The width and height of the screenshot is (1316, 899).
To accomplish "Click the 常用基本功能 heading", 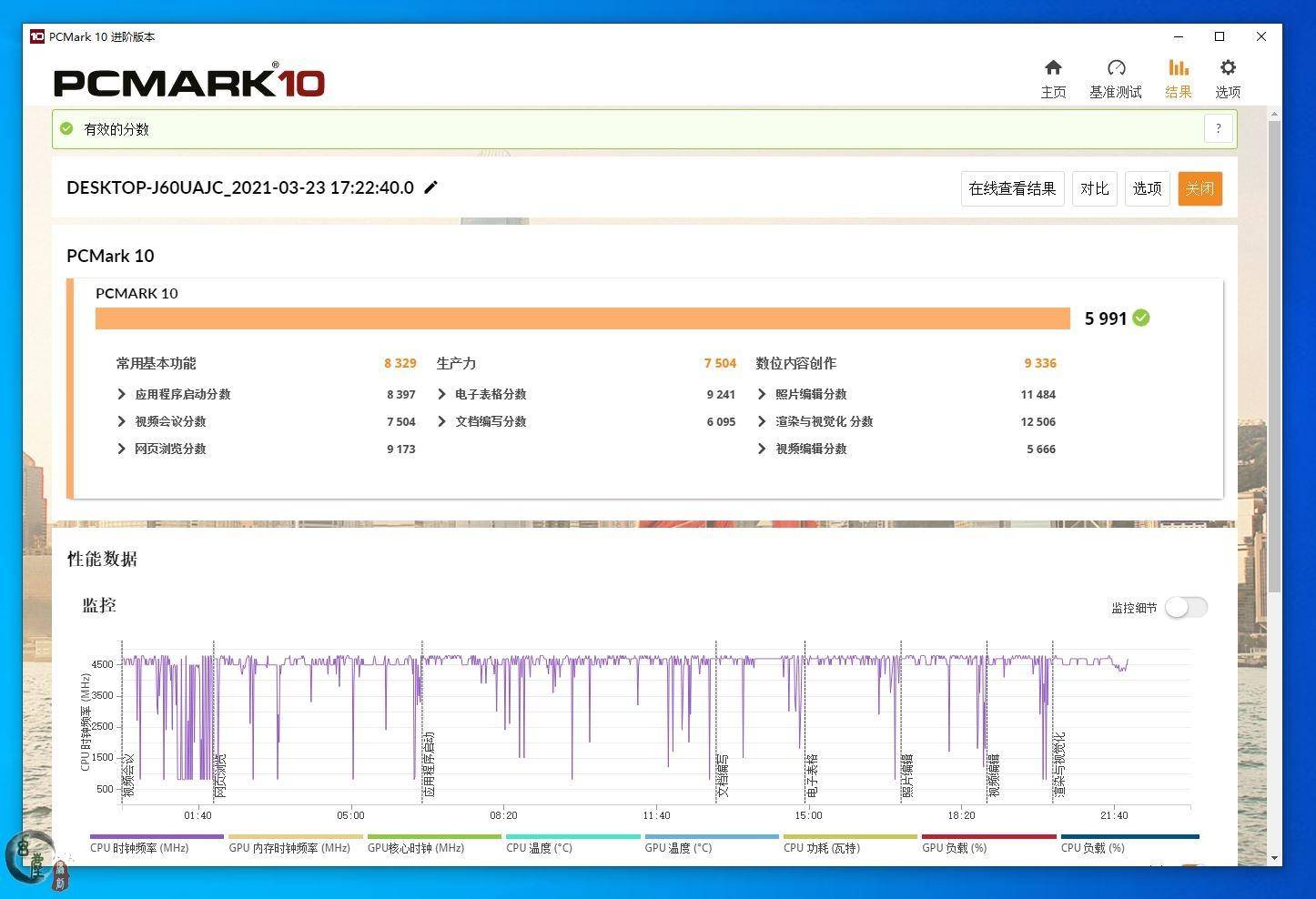I will coord(156,363).
